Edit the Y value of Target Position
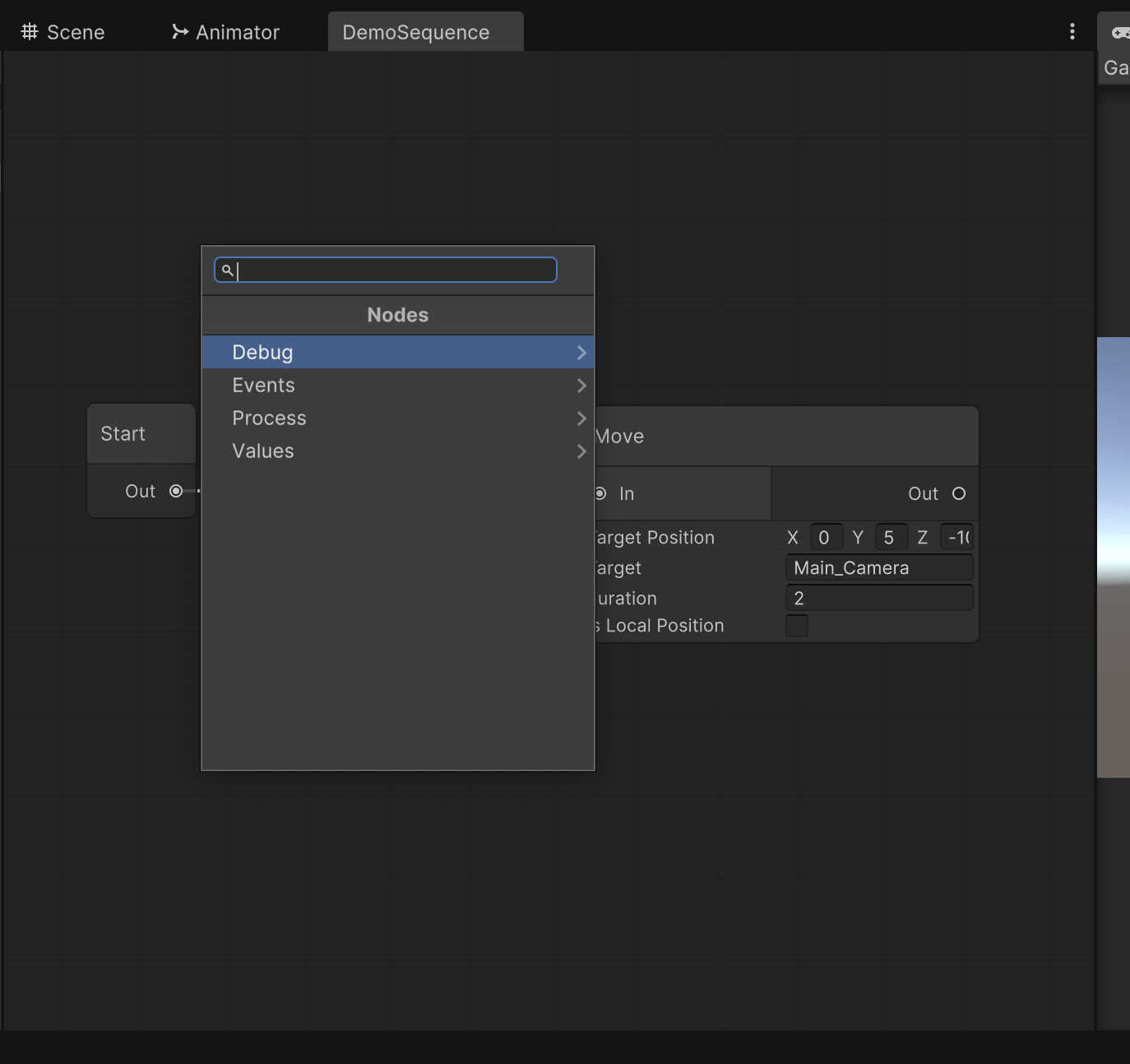Image resolution: width=1130 pixels, height=1064 pixels. coord(891,537)
